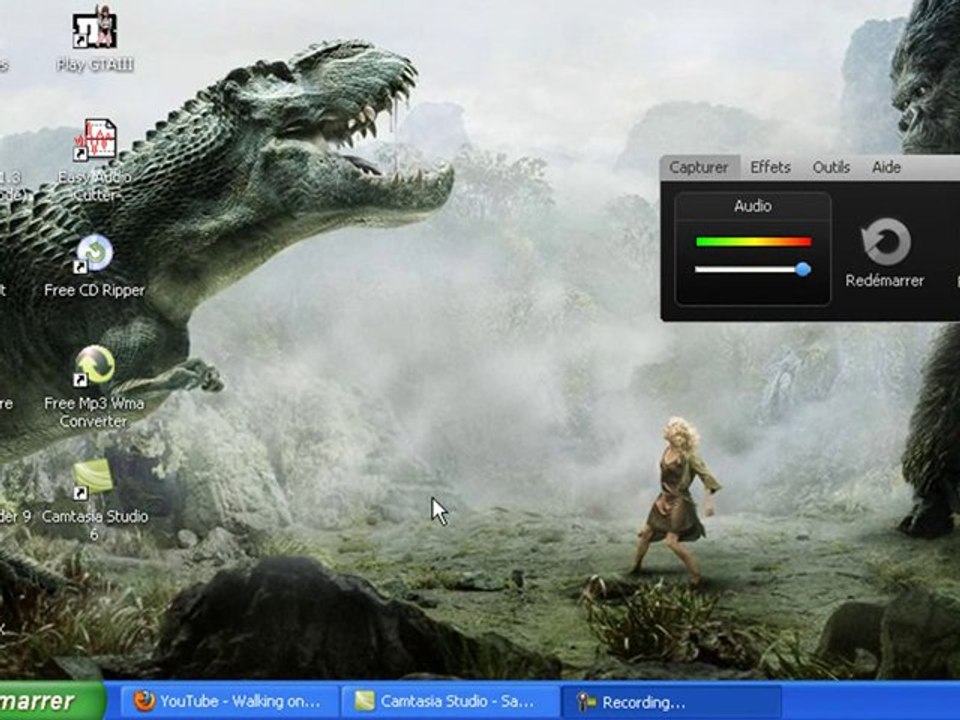Click the Camtasia icon in taskbar button
This screenshot has height=720, width=960.
pos(364,701)
